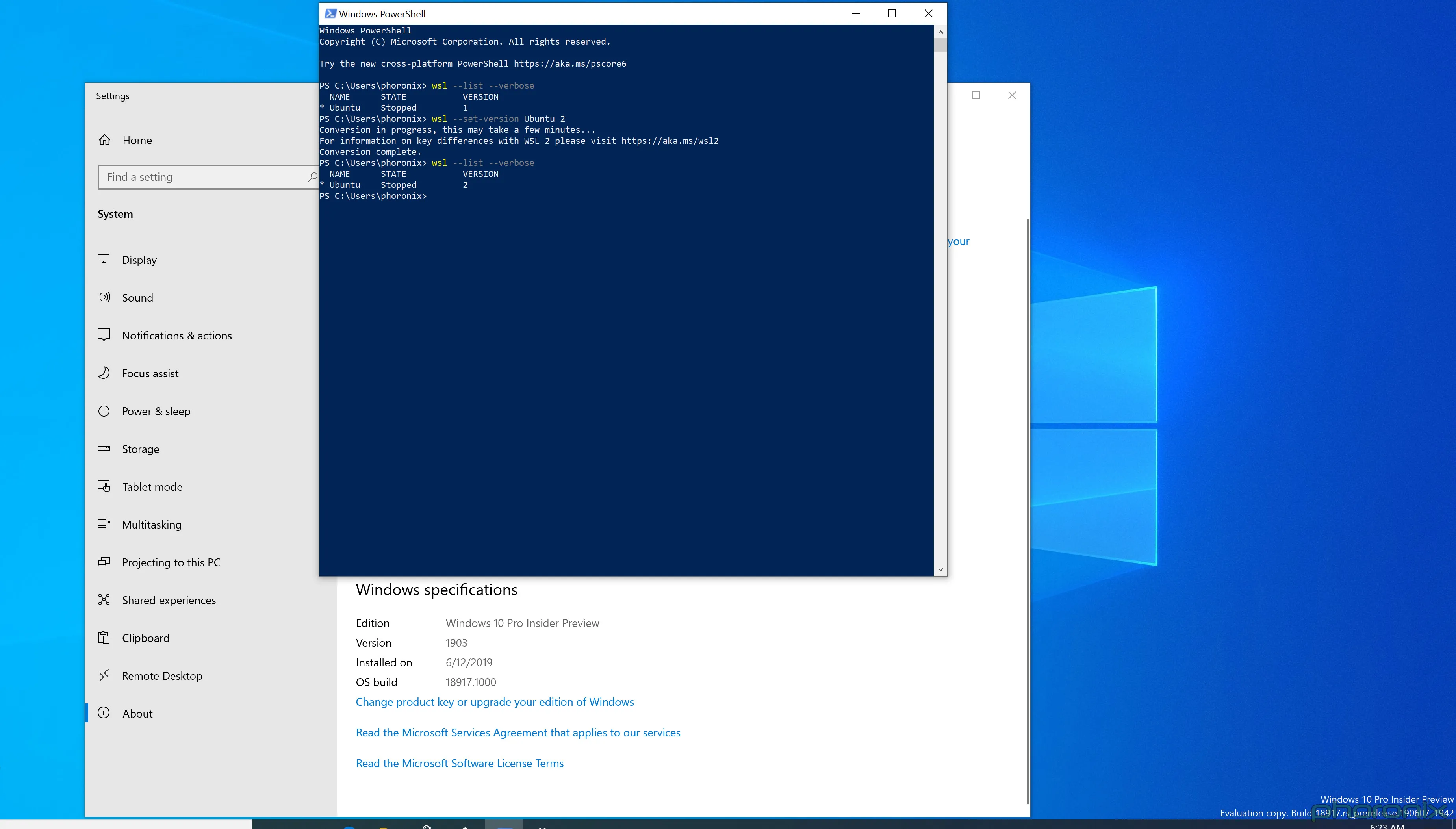This screenshot has height=829, width=1456.
Task: Open the Clipboard settings icon
Action: 104,638
